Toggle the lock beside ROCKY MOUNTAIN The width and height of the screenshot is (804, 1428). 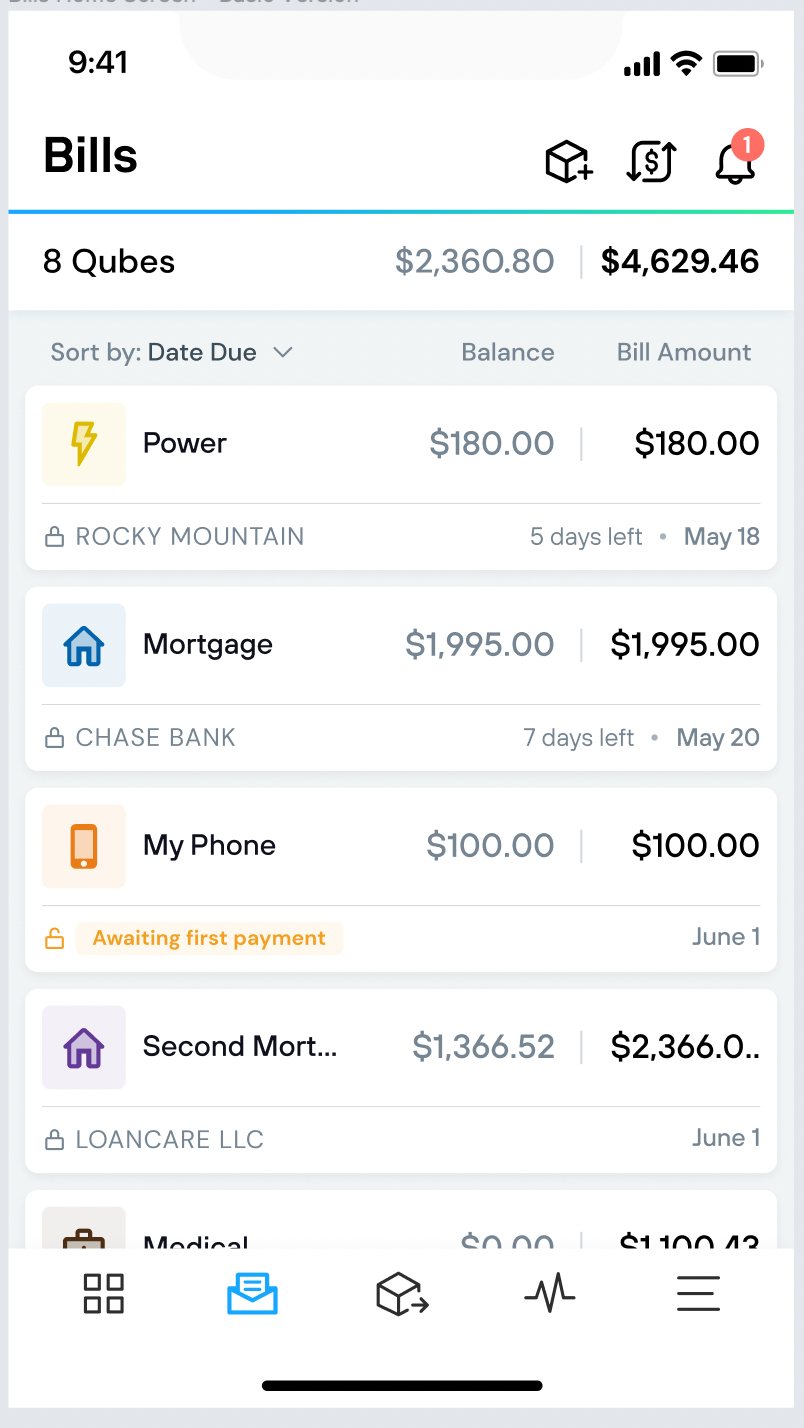[x=55, y=537]
